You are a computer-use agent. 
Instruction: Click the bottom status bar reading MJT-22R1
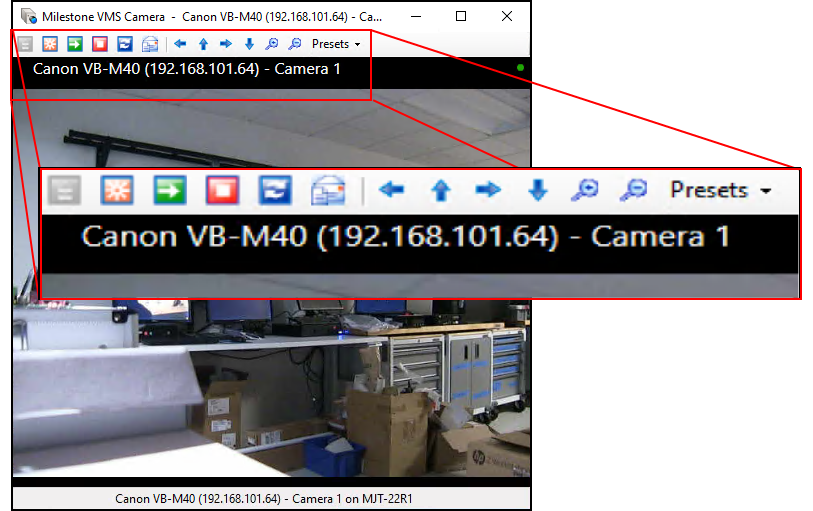pos(271,498)
